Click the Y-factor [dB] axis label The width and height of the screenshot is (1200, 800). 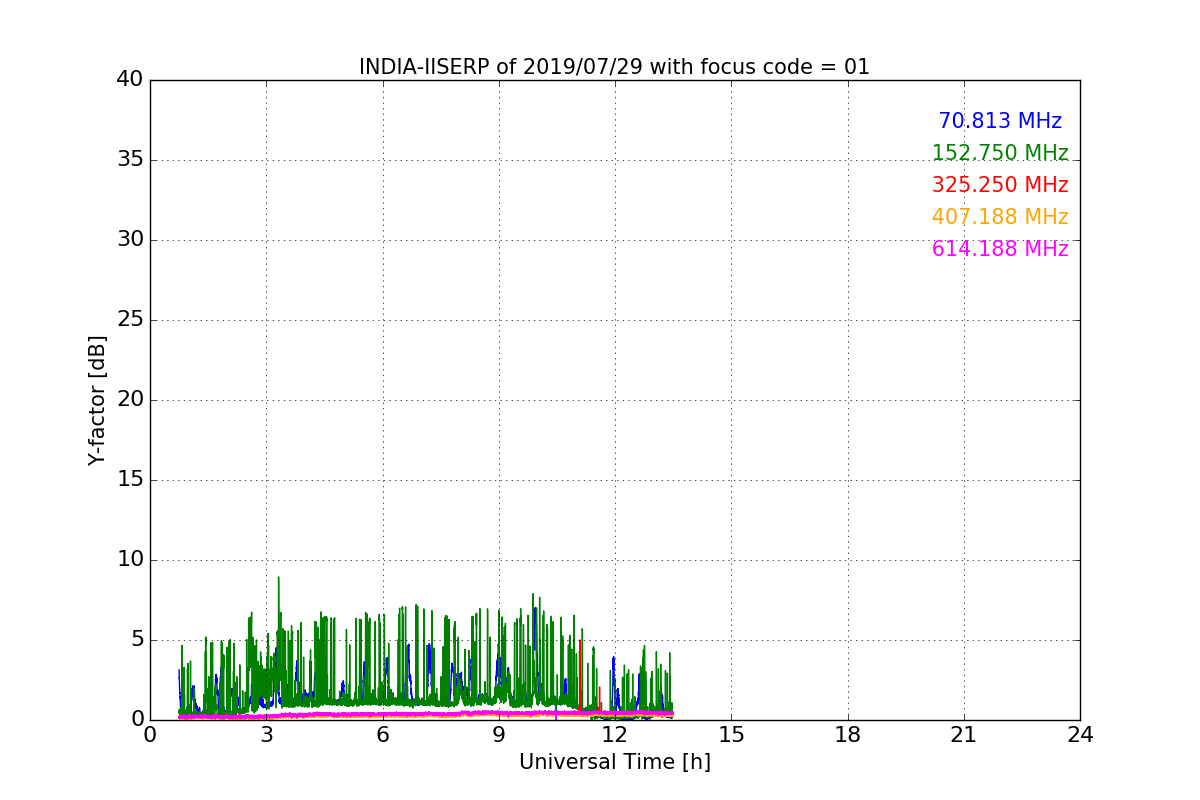tap(97, 400)
